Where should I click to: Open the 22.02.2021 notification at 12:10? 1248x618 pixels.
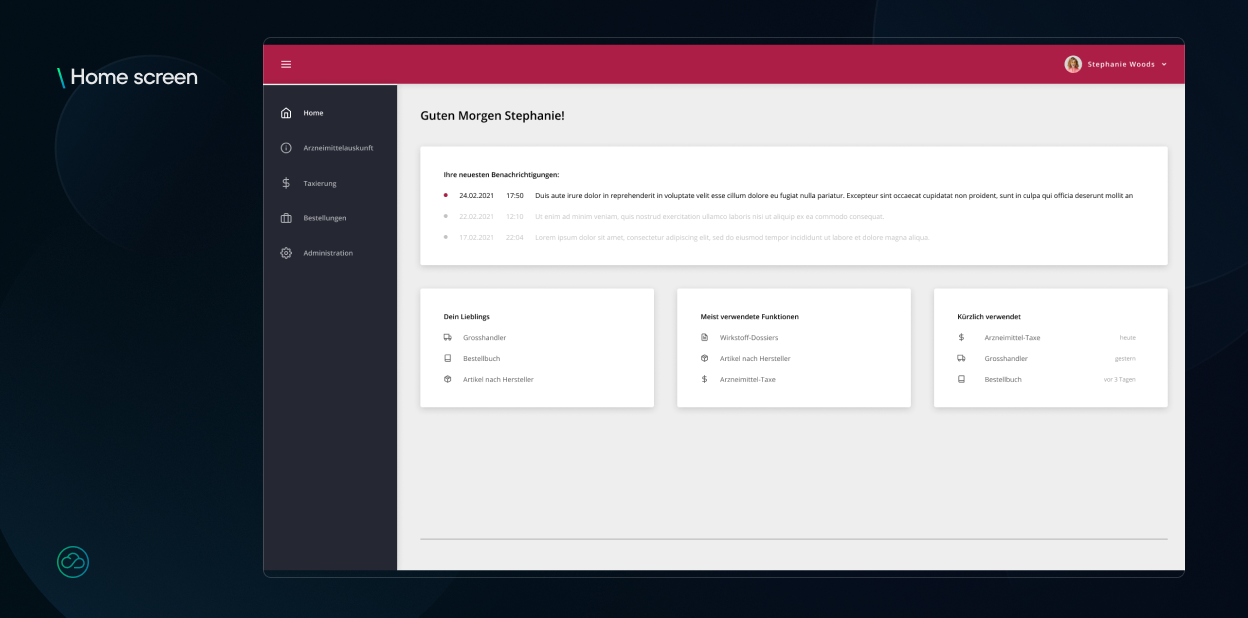coord(664,217)
